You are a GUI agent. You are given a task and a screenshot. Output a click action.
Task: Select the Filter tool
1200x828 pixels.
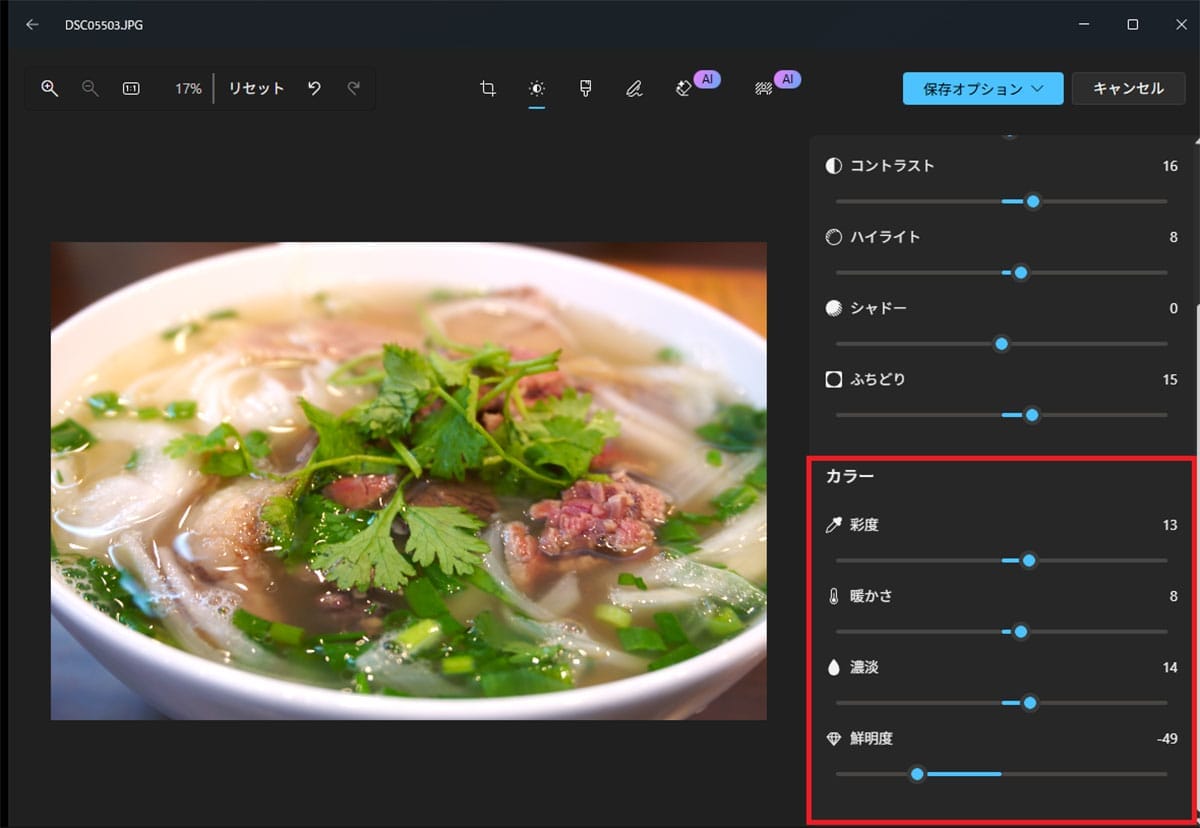[585, 88]
